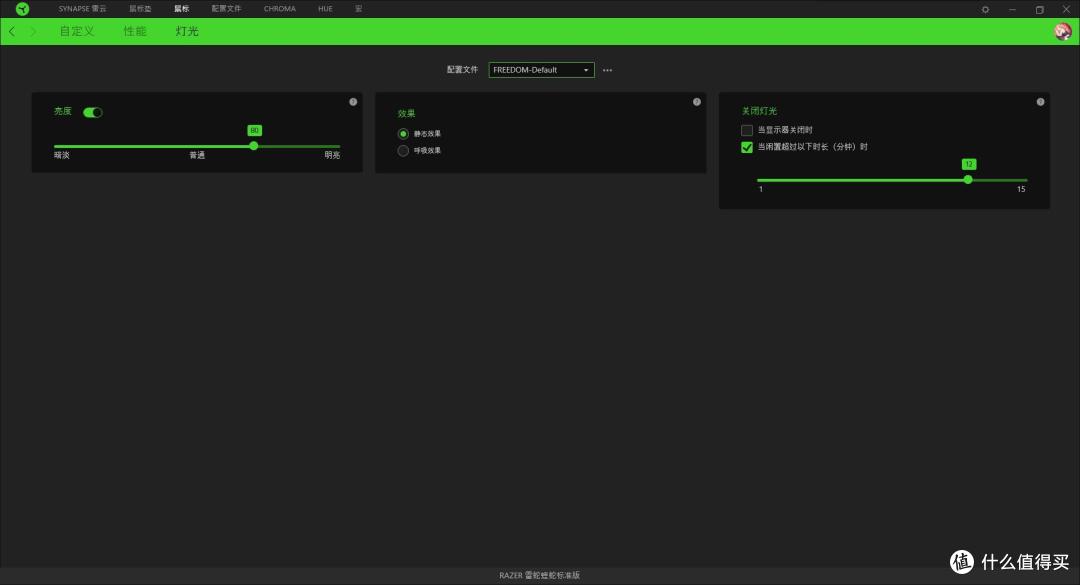
Task: Open the last top menu item 宏
Action: (358, 9)
